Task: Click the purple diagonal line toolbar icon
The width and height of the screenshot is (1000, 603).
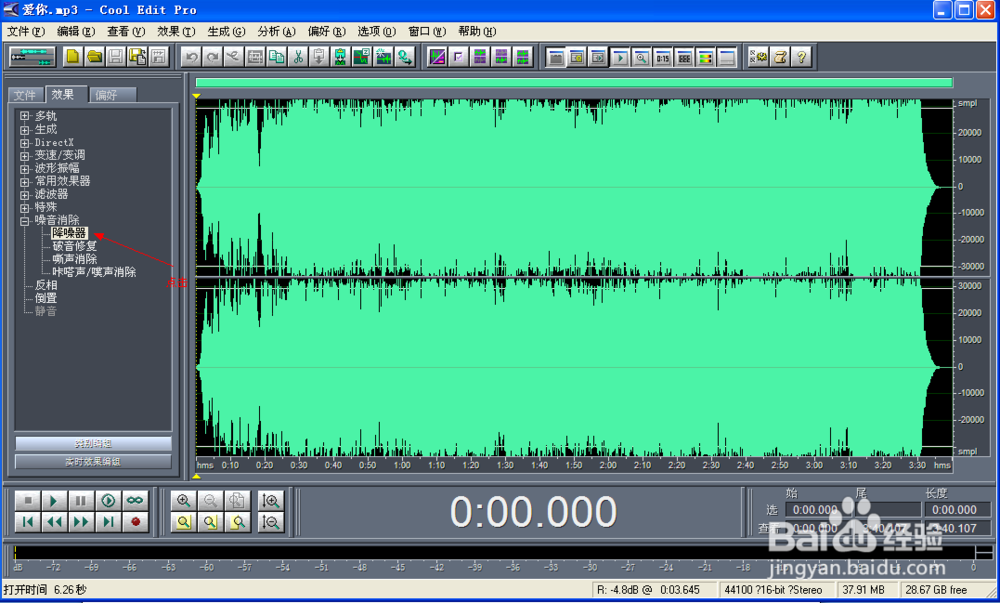Action: tap(437, 57)
